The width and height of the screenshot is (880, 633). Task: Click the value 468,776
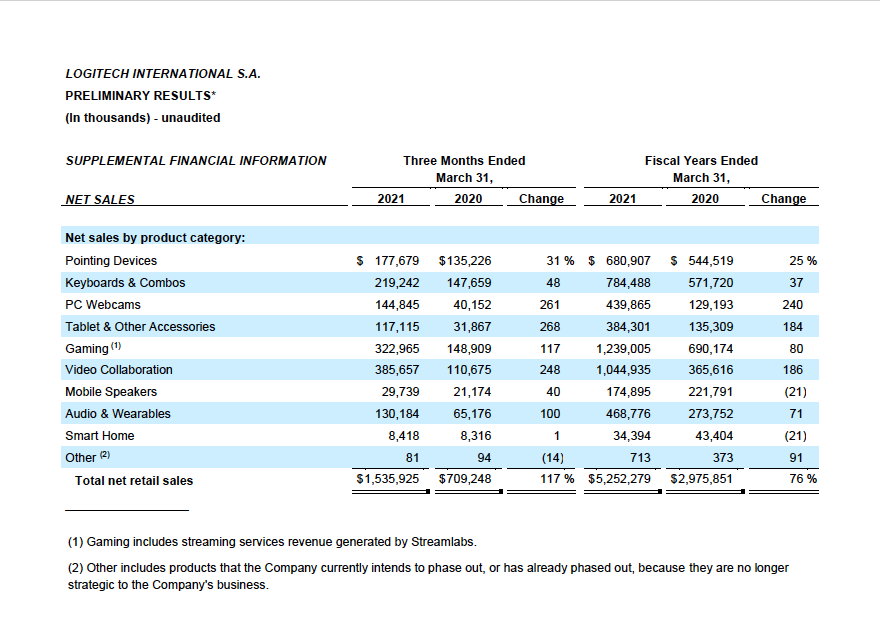click(628, 414)
